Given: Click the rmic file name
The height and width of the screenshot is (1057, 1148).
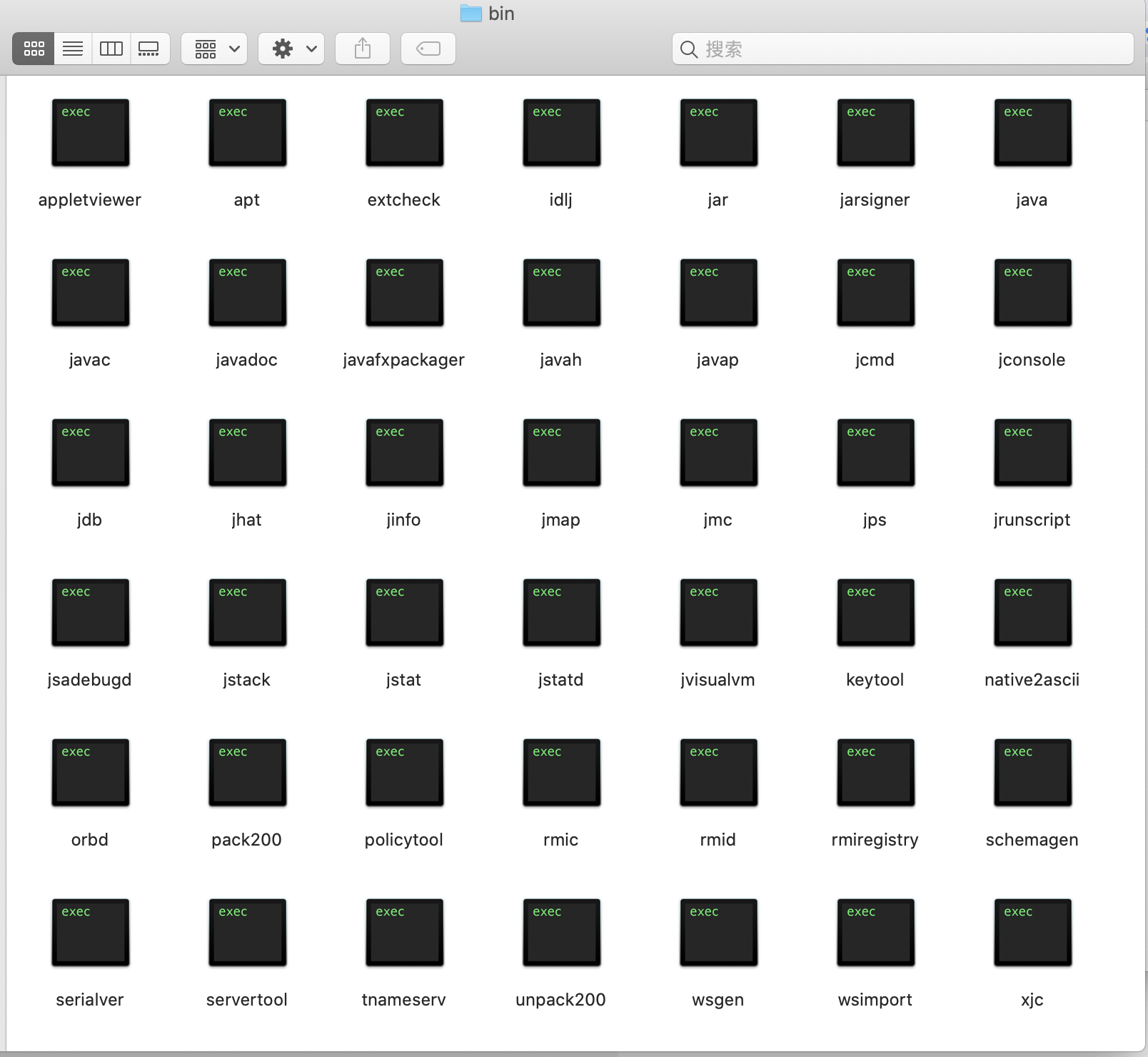Looking at the screenshot, I should pos(561,840).
